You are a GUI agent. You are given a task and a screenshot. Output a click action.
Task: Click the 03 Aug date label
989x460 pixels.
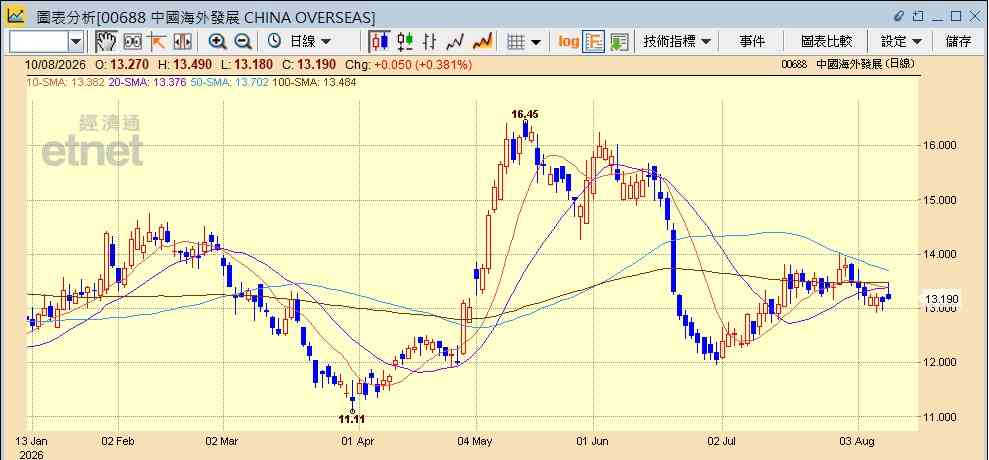(859, 442)
